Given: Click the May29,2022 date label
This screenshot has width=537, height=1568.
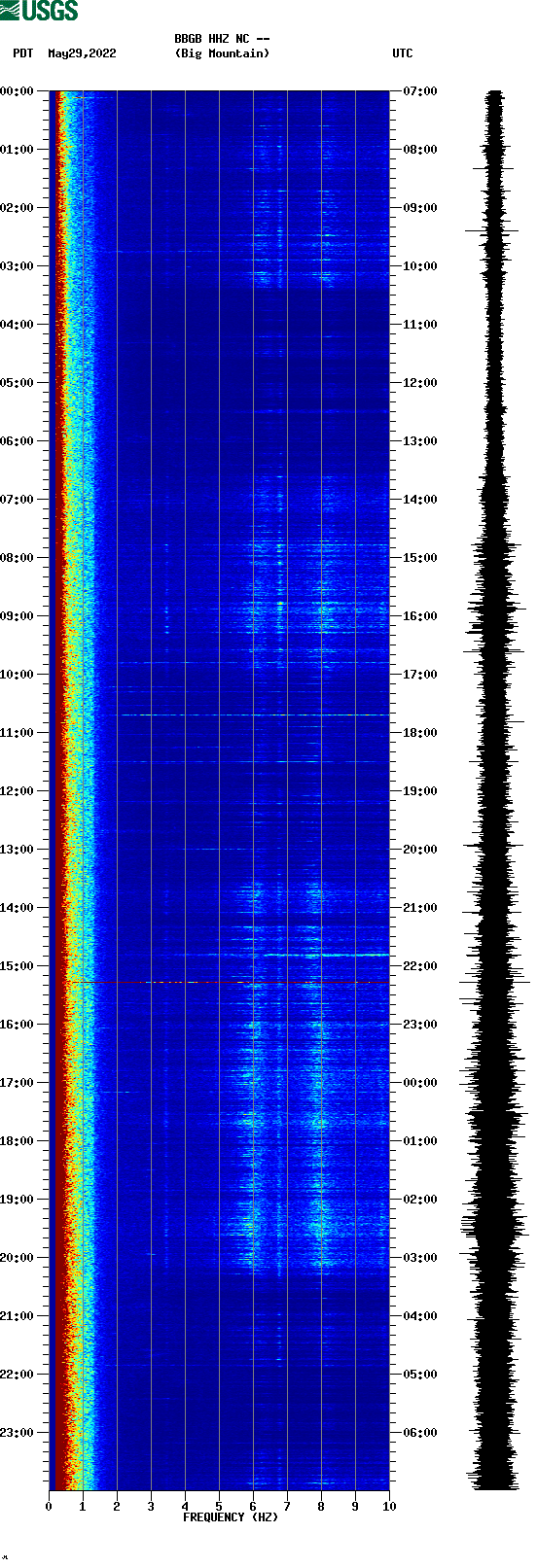Looking at the screenshot, I should point(82,53).
